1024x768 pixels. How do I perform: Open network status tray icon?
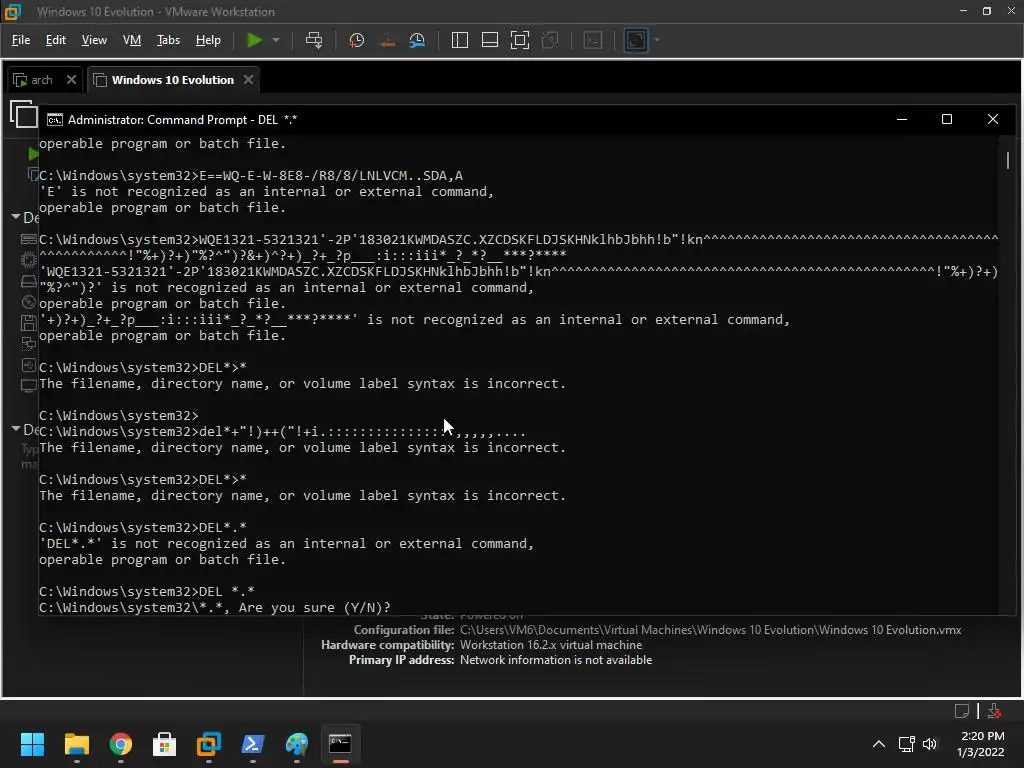(906, 744)
